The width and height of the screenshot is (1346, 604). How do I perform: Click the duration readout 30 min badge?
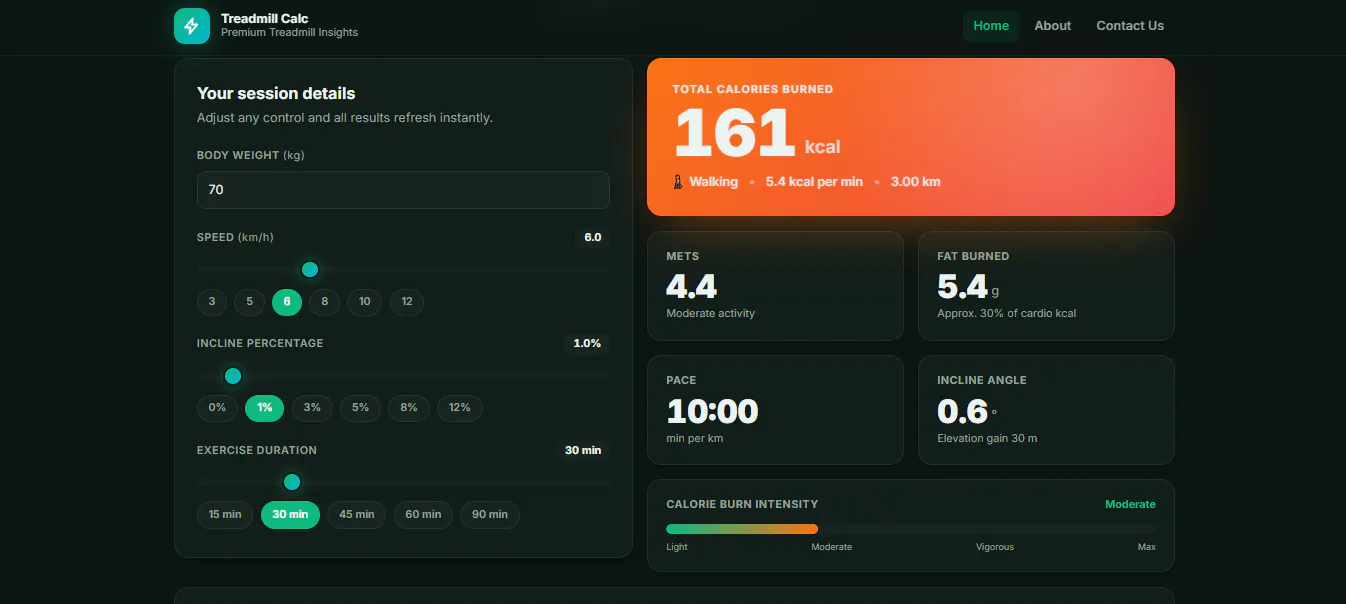pyautogui.click(x=583, y=450)
